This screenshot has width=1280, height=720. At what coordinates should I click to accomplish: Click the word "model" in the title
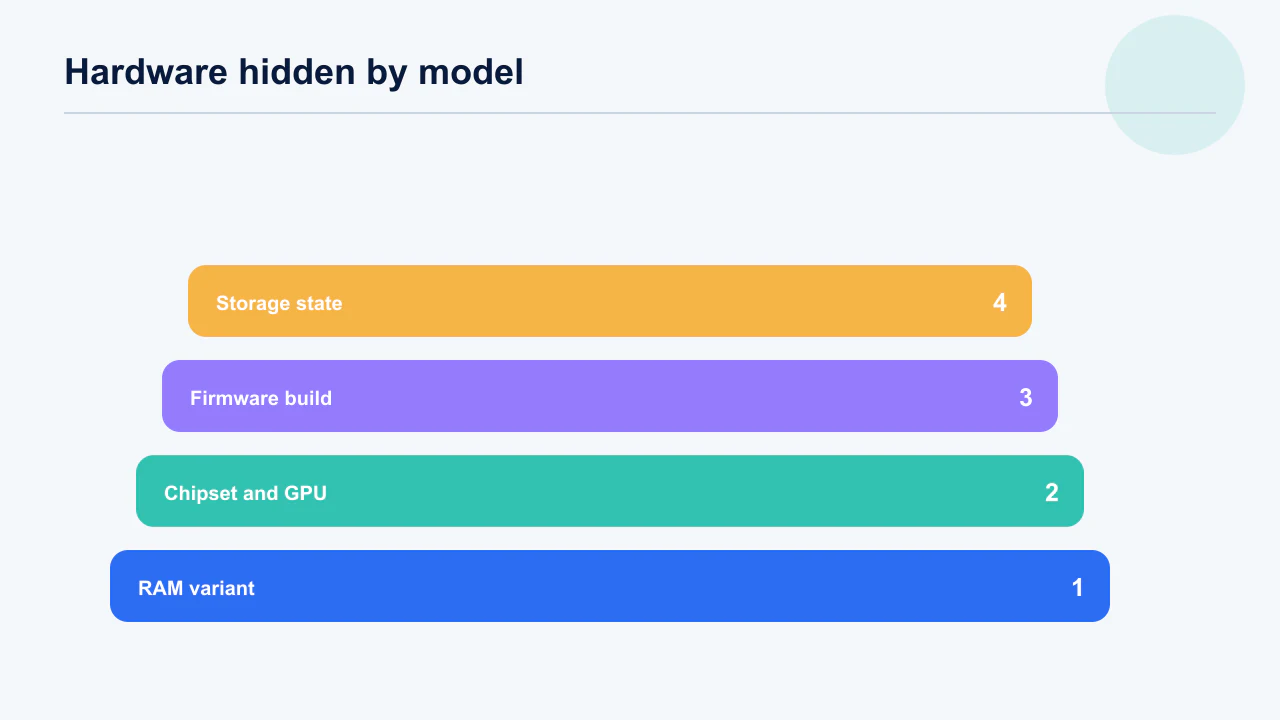tap(470, 72)
